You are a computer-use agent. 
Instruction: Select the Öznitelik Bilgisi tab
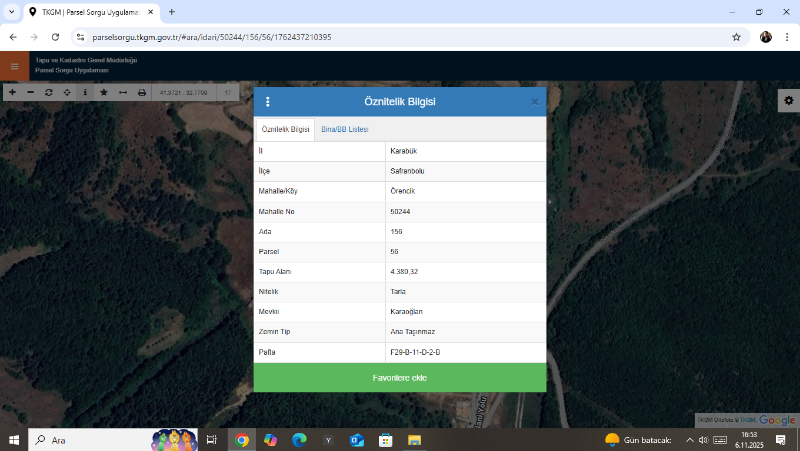coord(285,130)
